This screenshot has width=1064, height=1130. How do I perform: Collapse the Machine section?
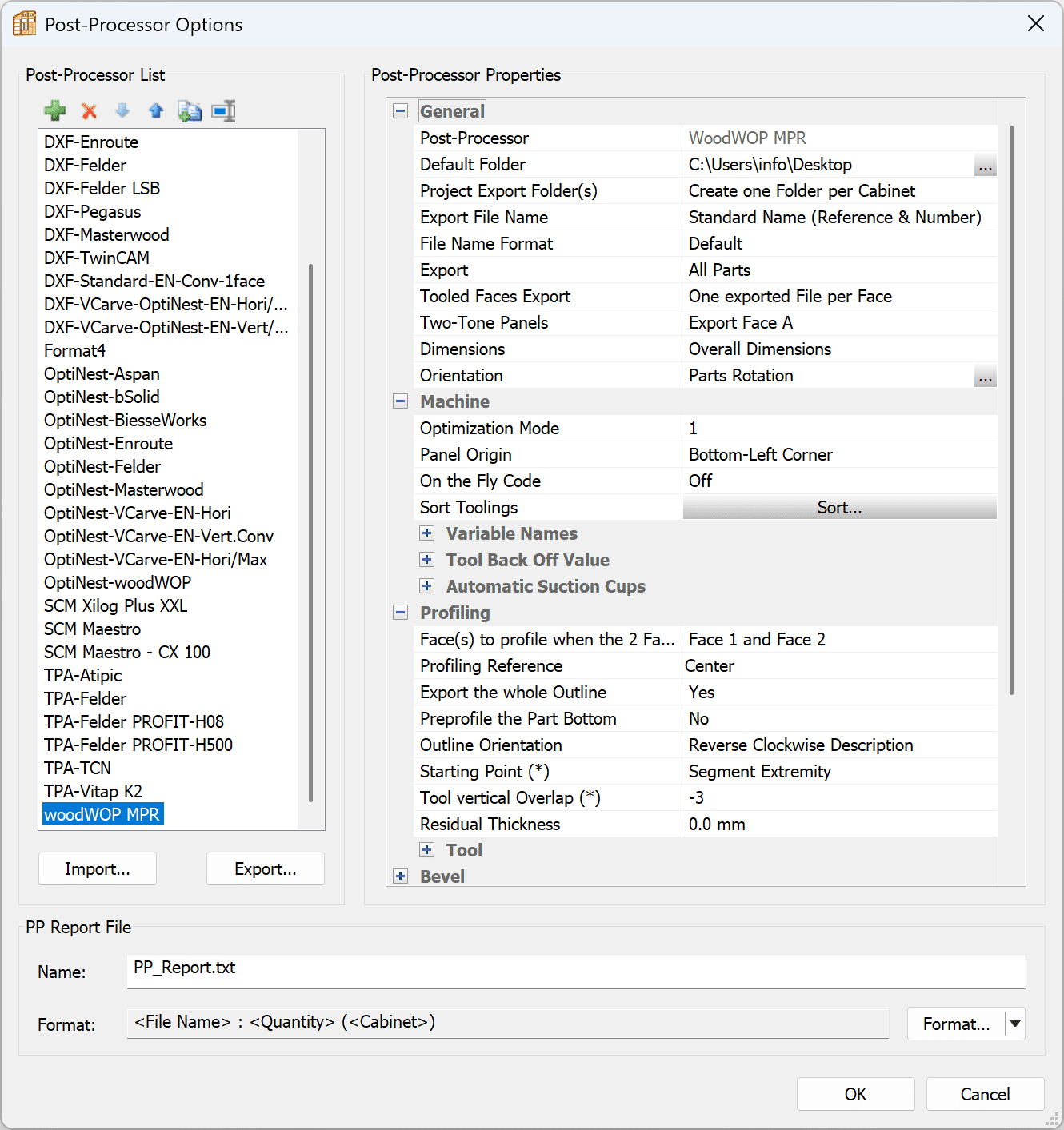point(401,401)
